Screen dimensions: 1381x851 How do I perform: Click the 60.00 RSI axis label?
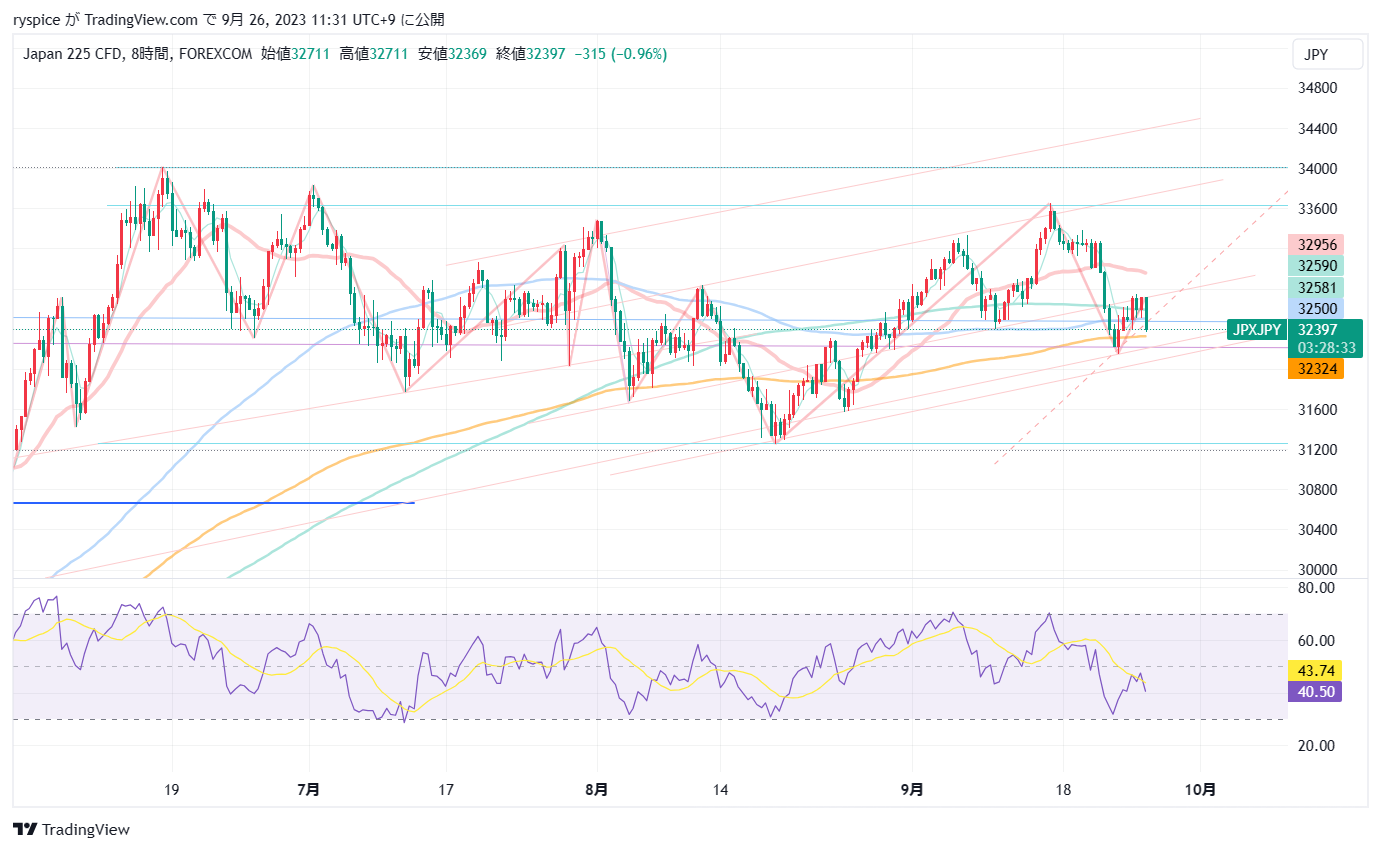1316,640
